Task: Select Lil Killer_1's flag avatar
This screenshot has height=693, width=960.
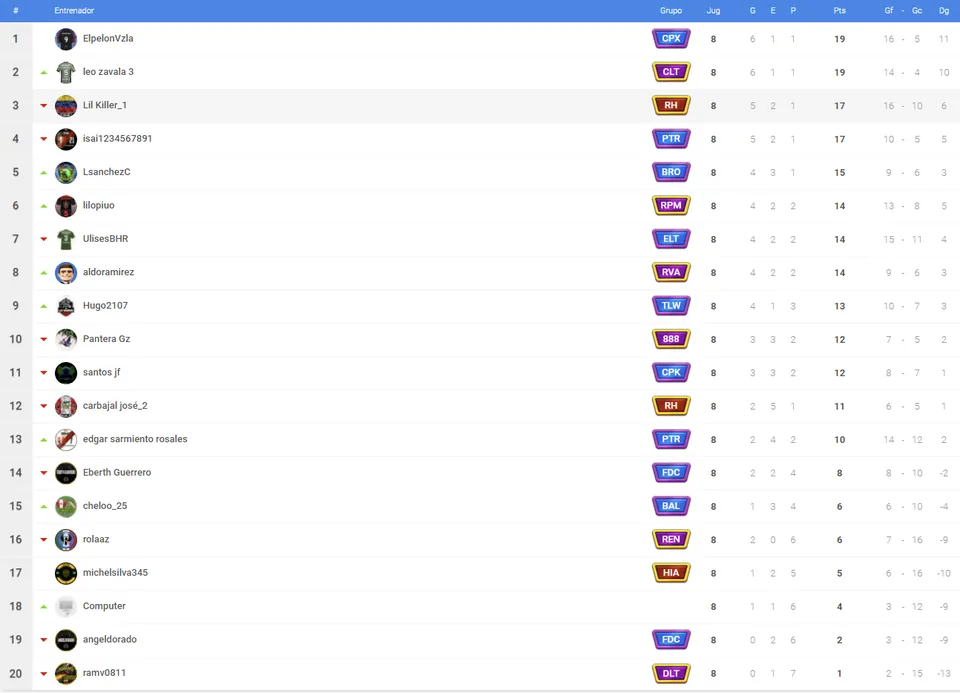Action: click(x=66, y=105)
